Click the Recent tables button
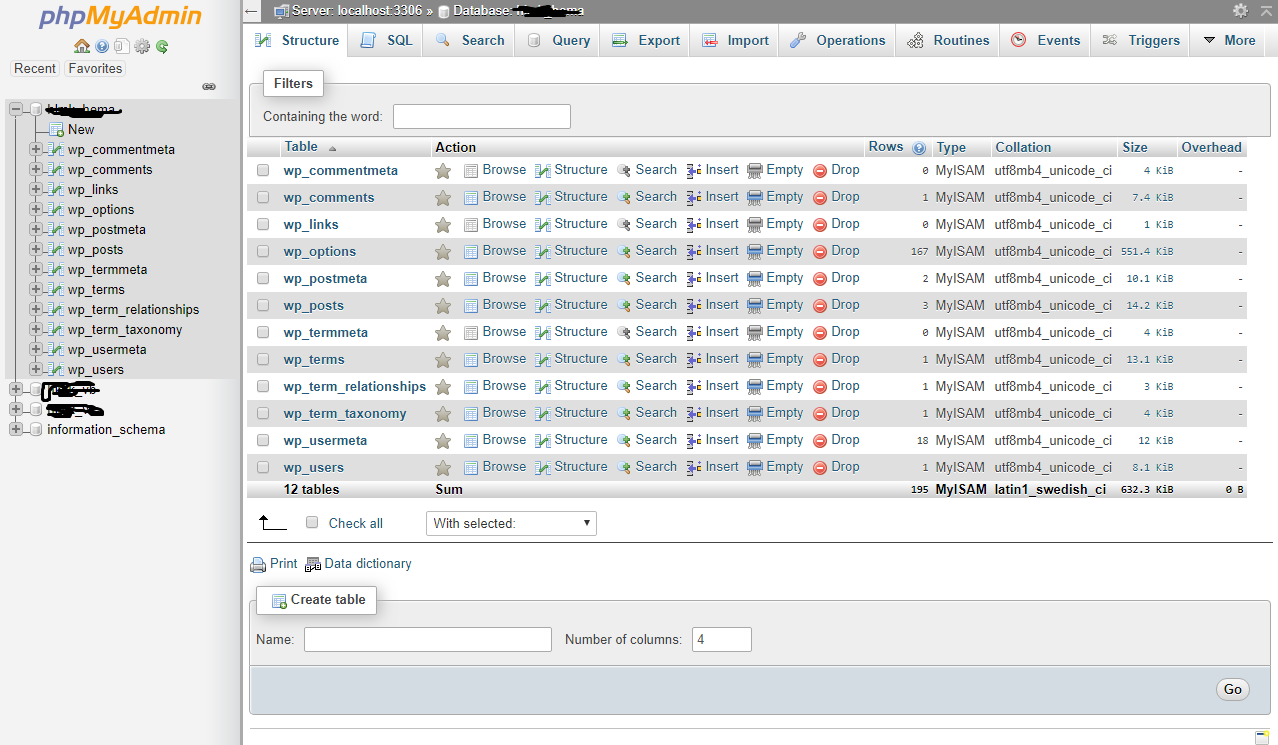The height and width of the screenshot is (745, 1278). point(35,69)
